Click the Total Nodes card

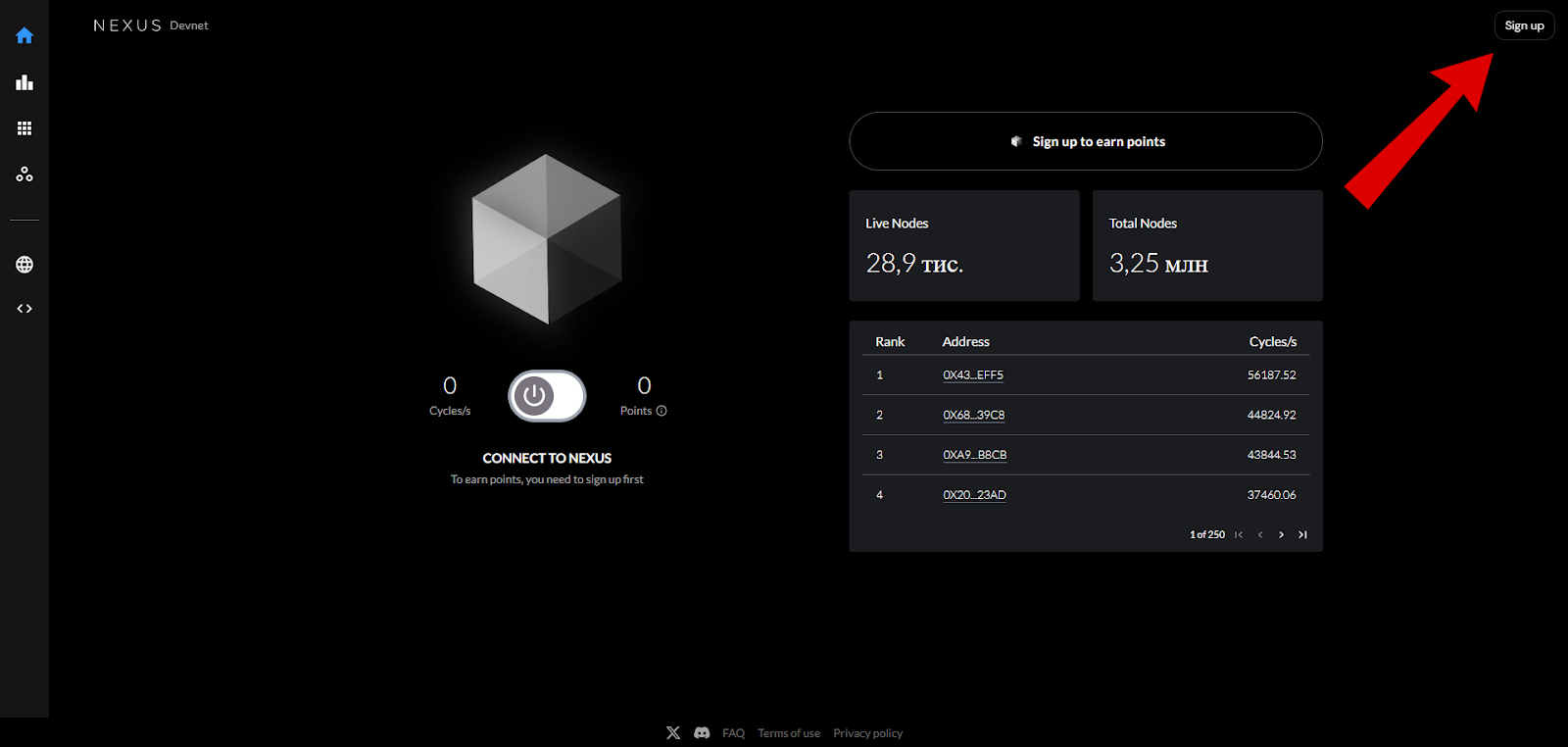[1207, 246]
